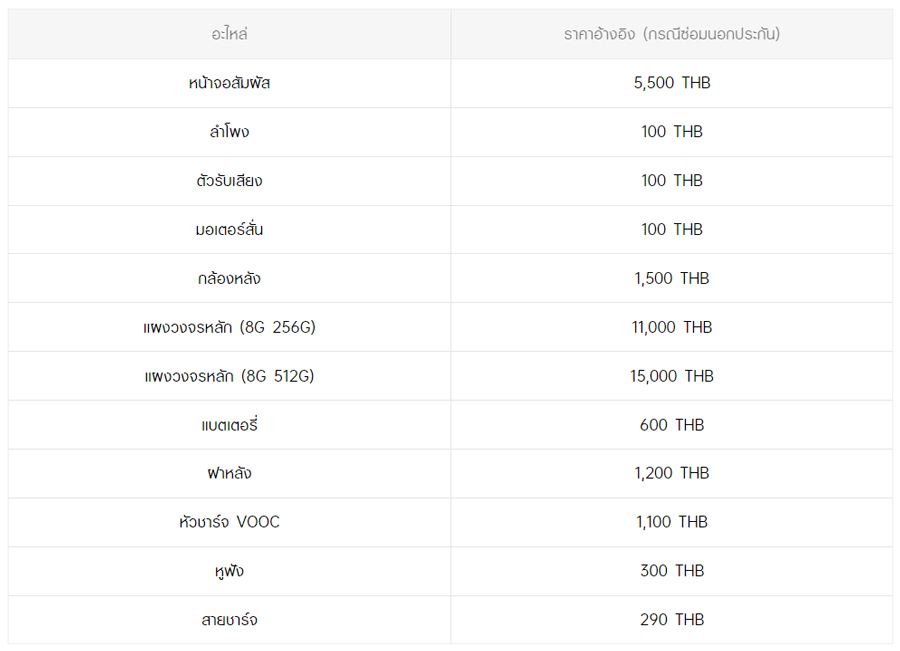This screenshot has width=900, height=651.
Task: Click the 11,000 THB price cell
Action: 671,327
